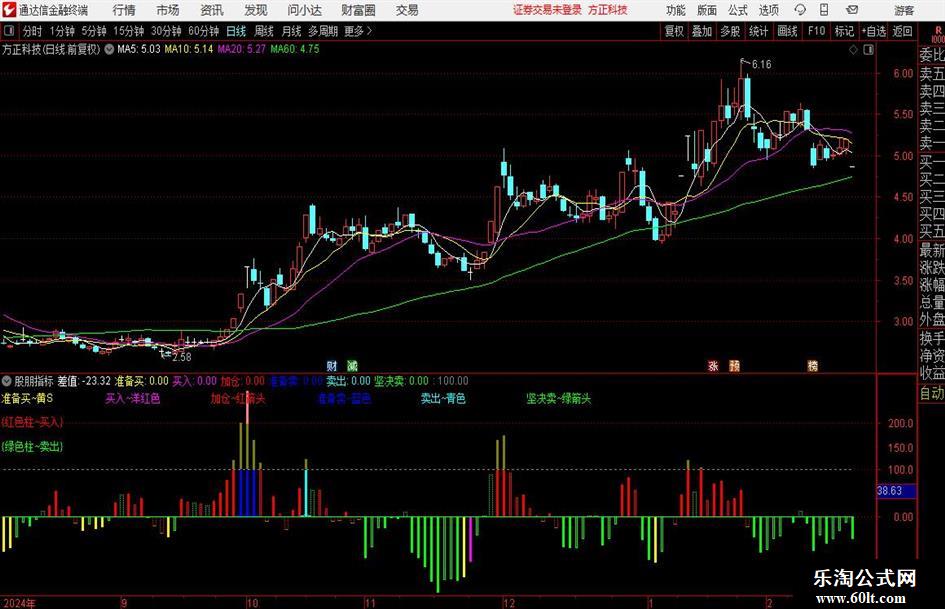Click the diamond icon above chart
The height and width of the screenshot is (609, 945).
[853, 50]
